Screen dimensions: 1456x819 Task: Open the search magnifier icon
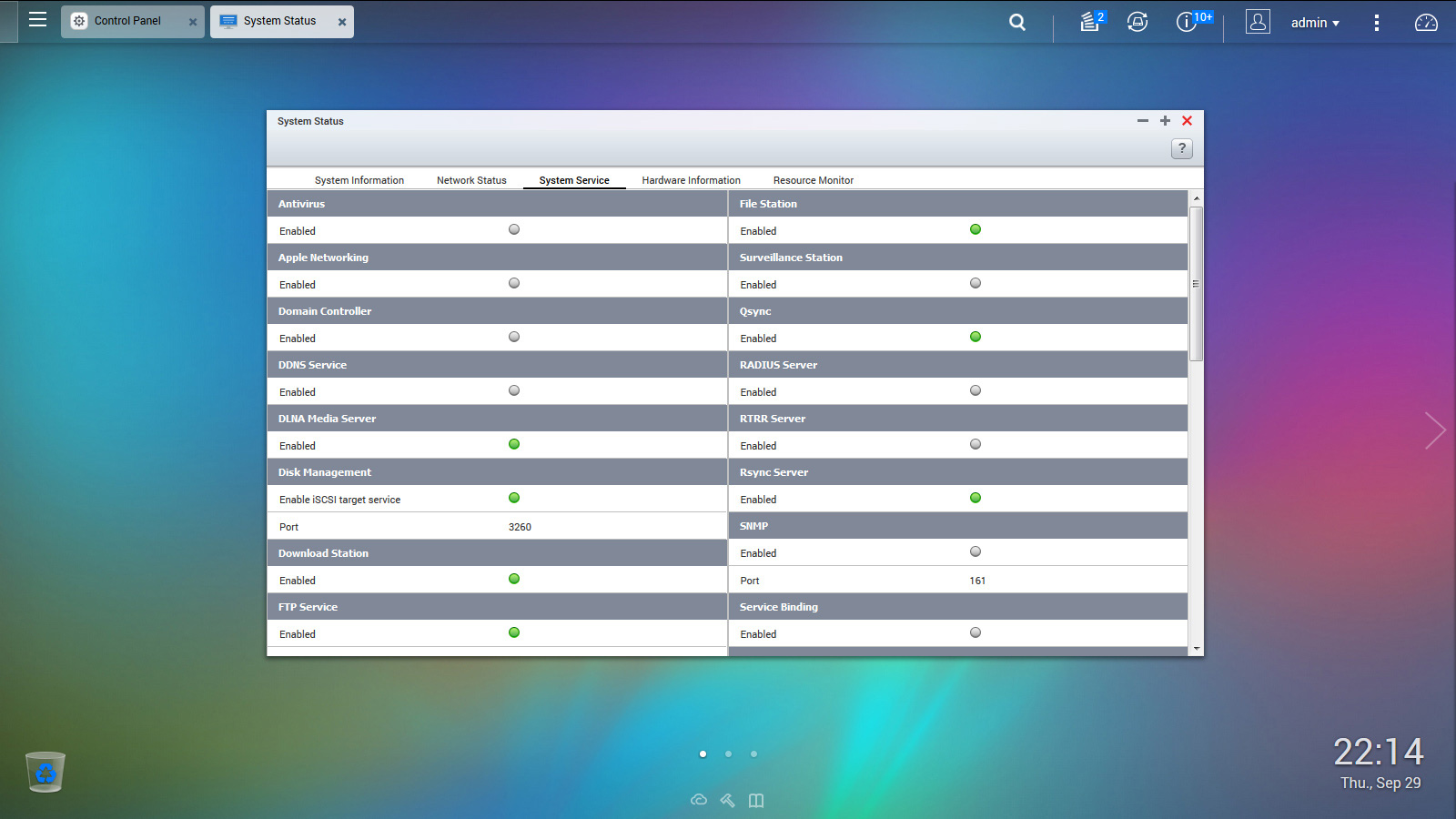coord(1017,23)
